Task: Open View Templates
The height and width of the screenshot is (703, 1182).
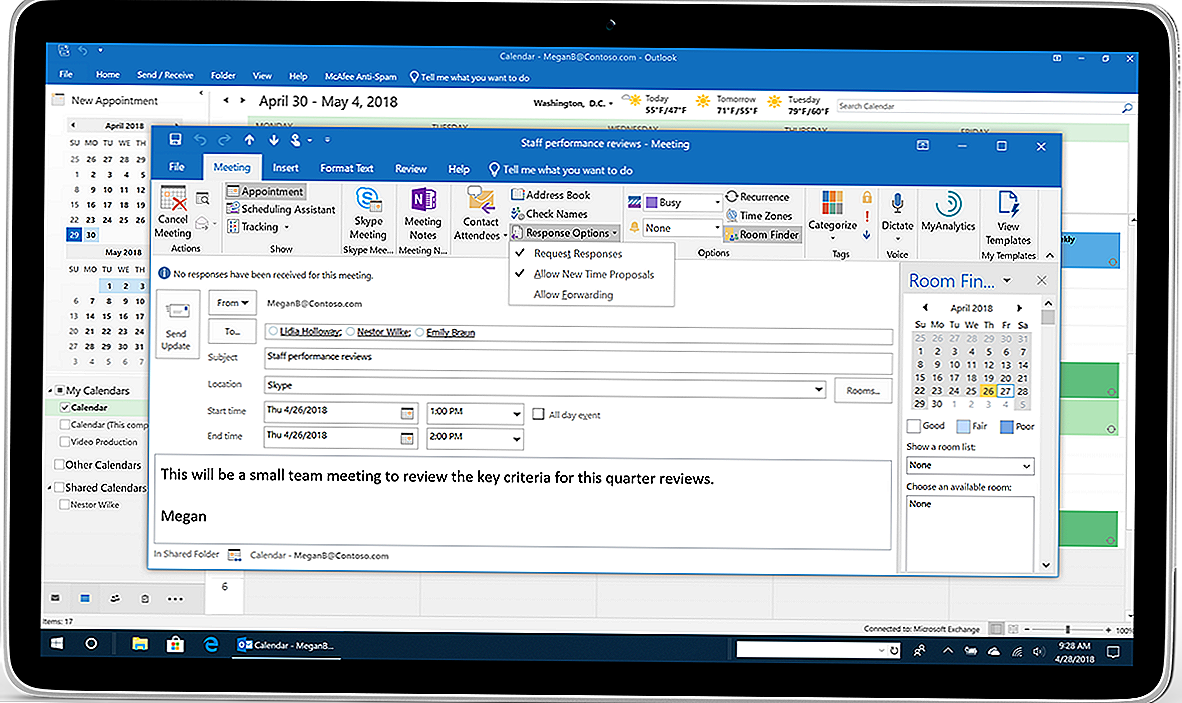Action: point(1008,218)
